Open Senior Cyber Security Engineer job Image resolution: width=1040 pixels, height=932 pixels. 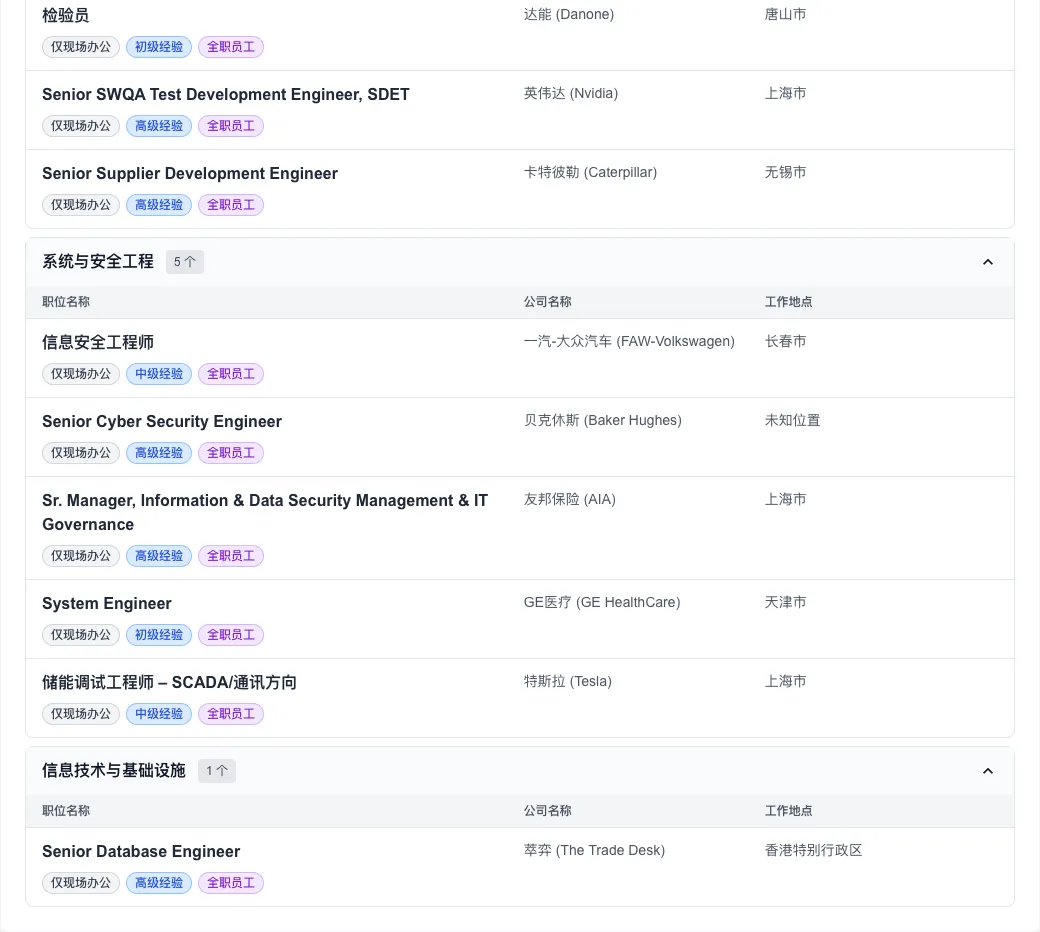click(x=162, y=421)
